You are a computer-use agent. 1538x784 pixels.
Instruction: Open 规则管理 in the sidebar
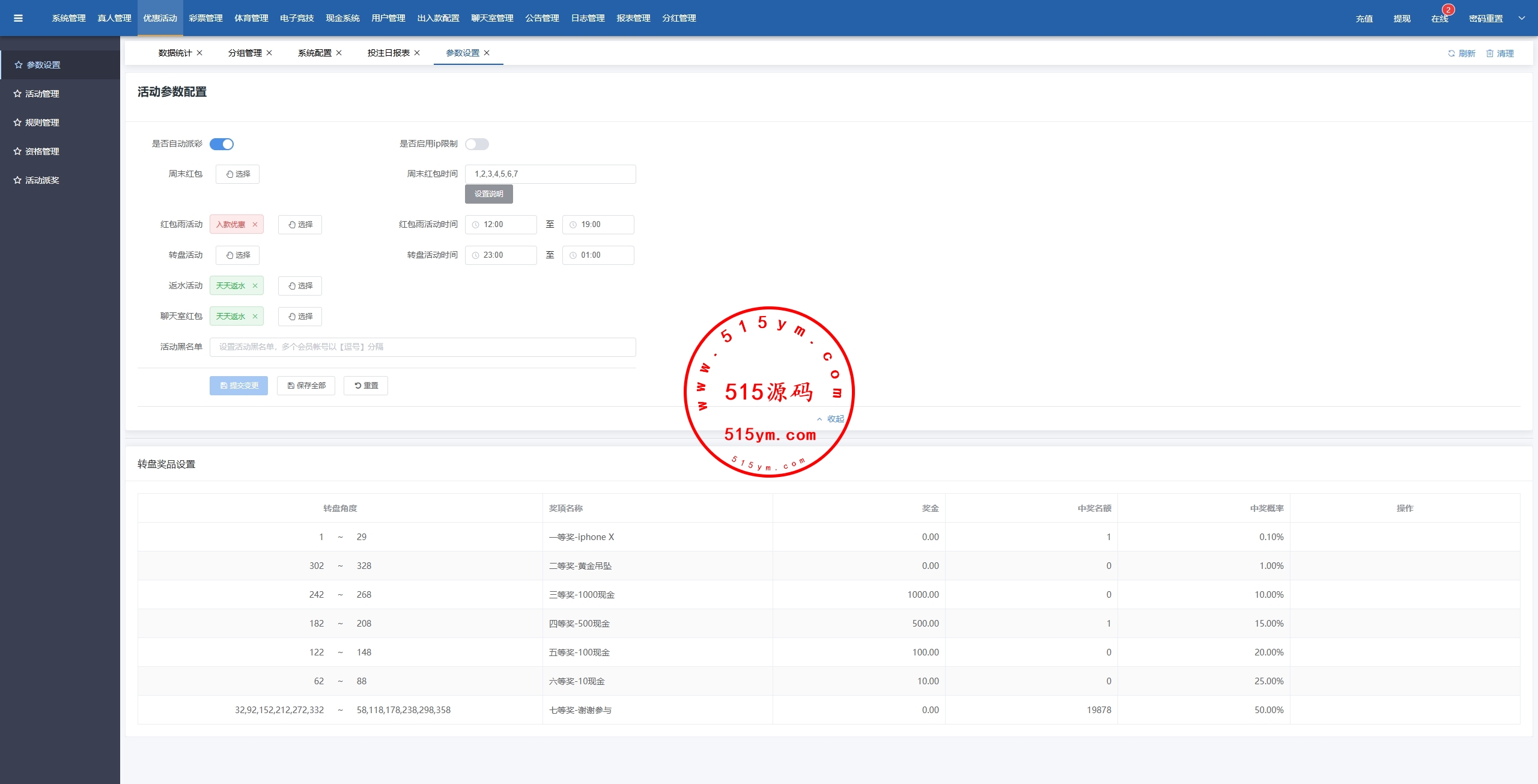pyautogui.click(x=41, y=123)
